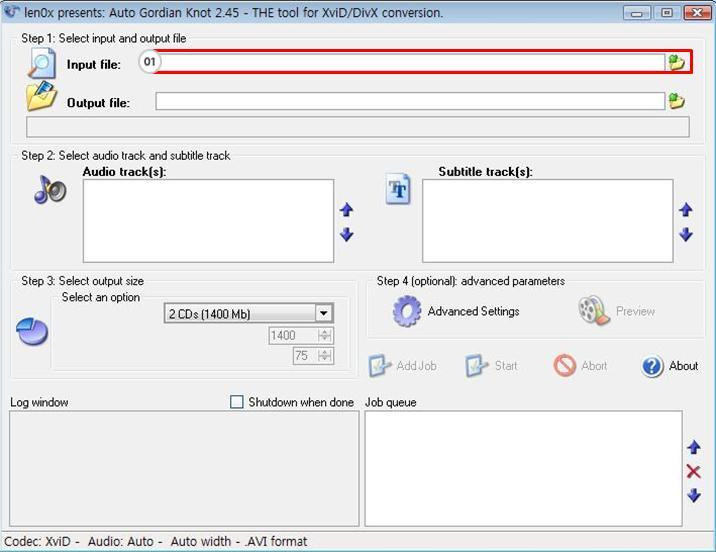Move subtitle track up with the arrow
This screenshot has width=716, height=552.
click(685, 210)
